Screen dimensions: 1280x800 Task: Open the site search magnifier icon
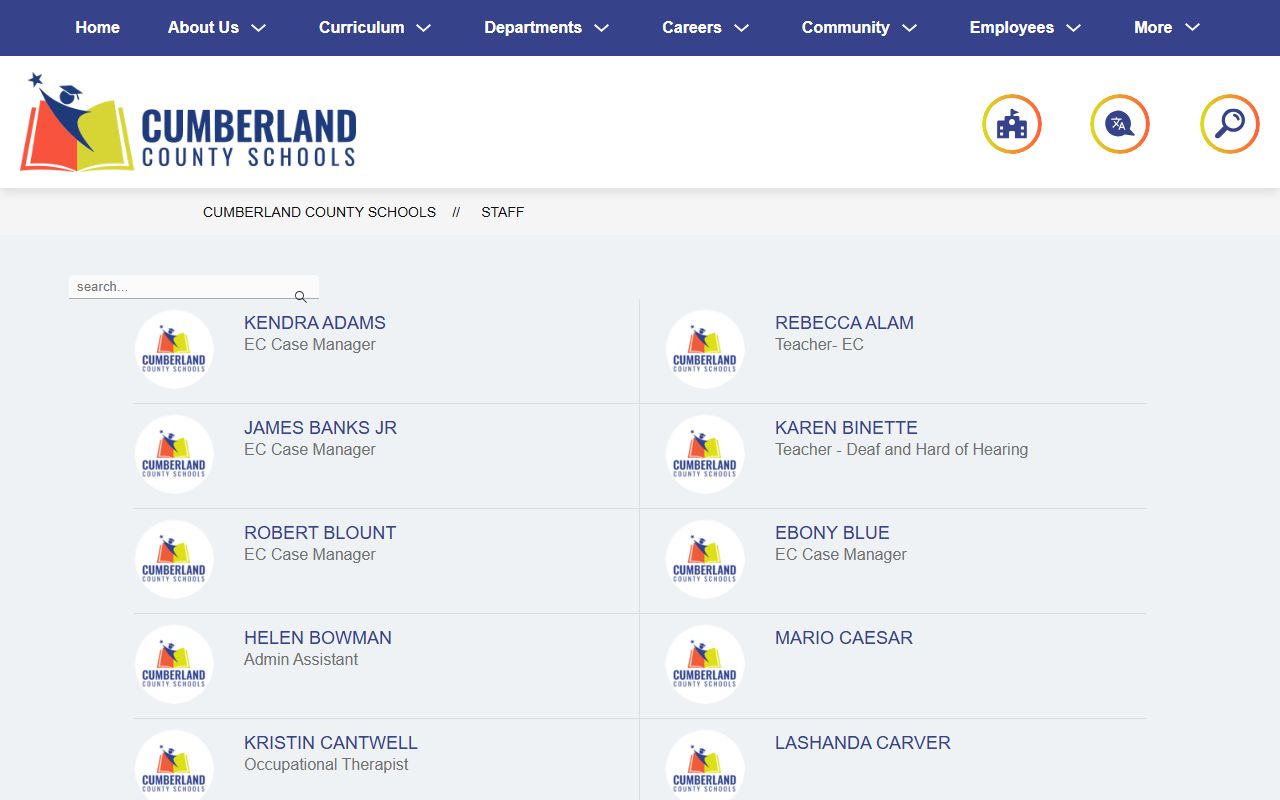(x=1230, y=124)
